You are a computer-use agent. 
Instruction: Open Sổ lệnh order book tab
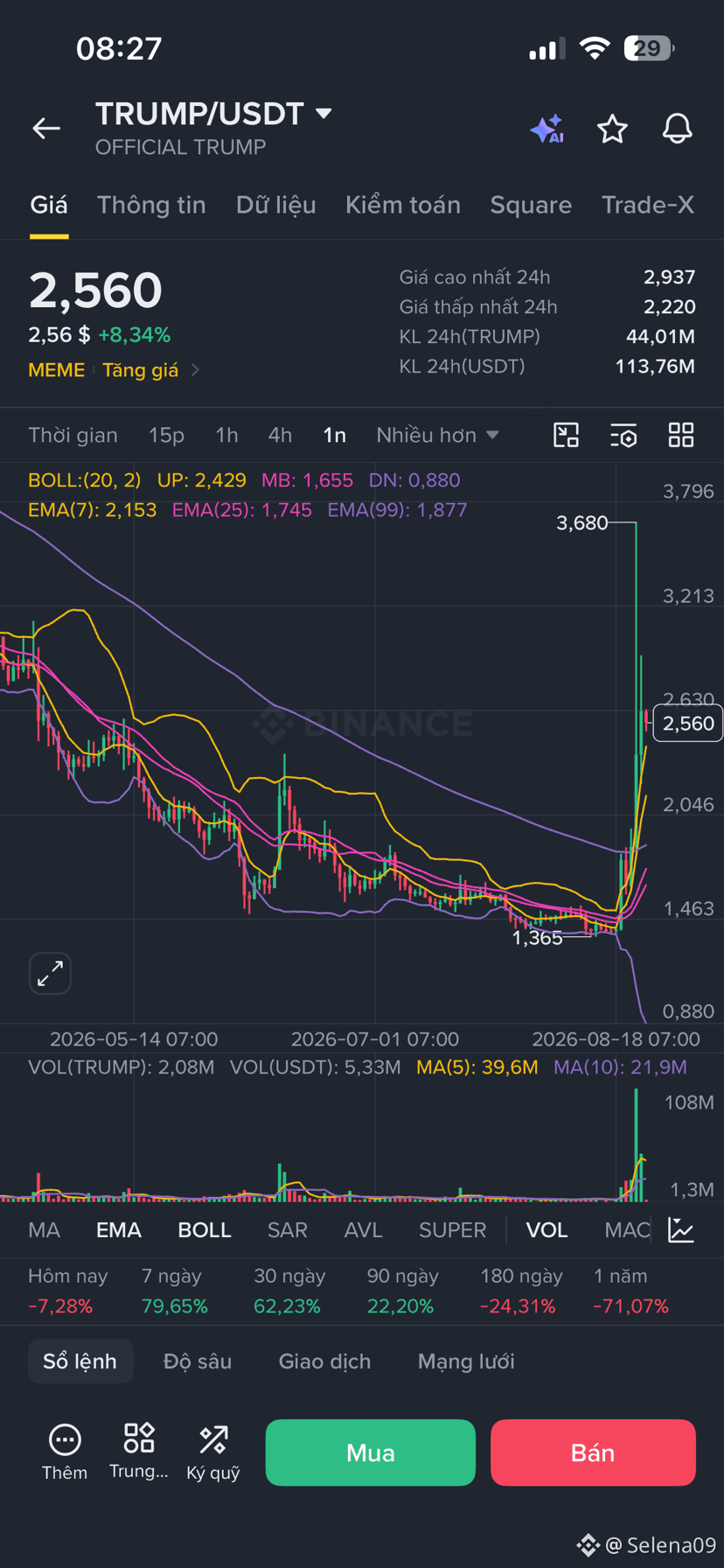coord(80,1361)
